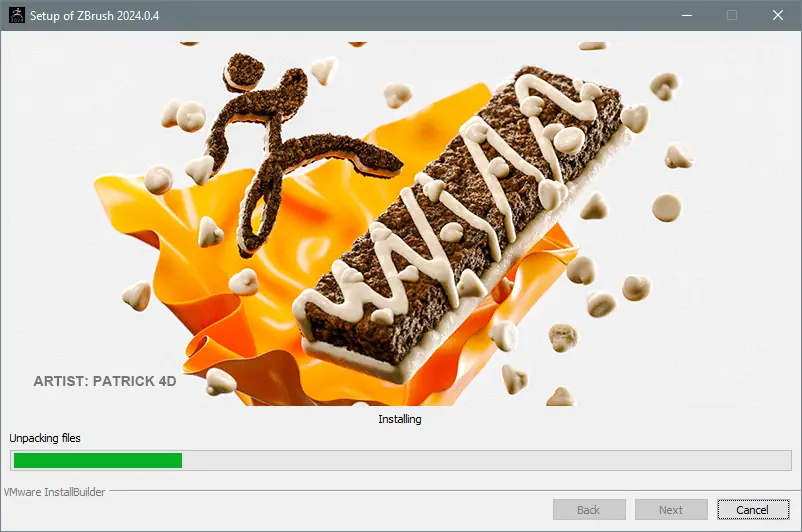This screenshot has width=802, height=532.
Task: Click the disabled maximize window button
Action: tap(732, 15)
